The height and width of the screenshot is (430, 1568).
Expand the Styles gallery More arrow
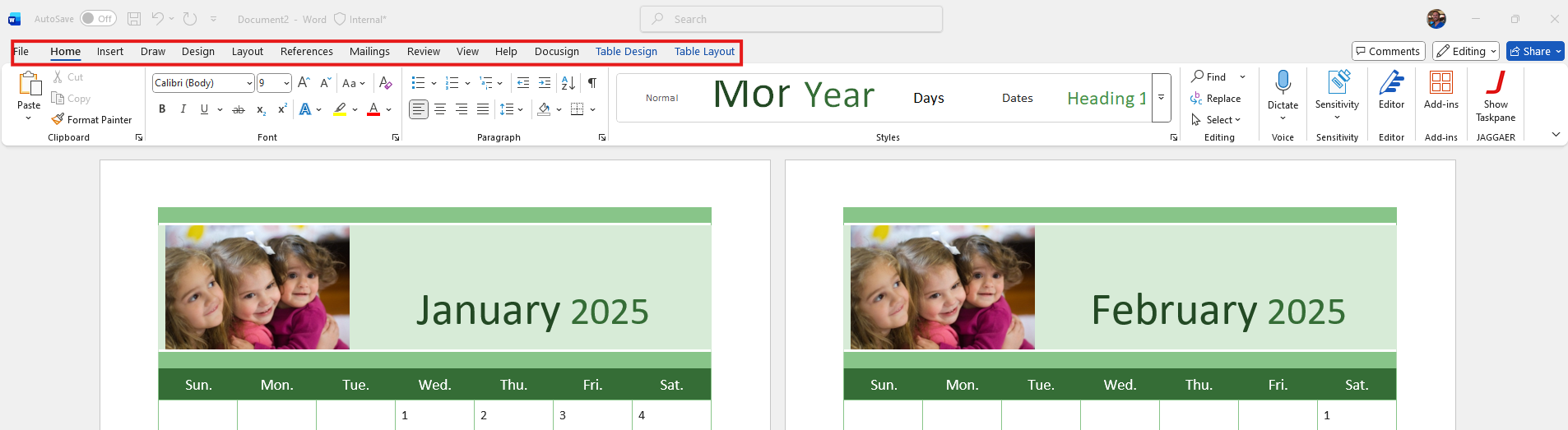[1162, 98]
